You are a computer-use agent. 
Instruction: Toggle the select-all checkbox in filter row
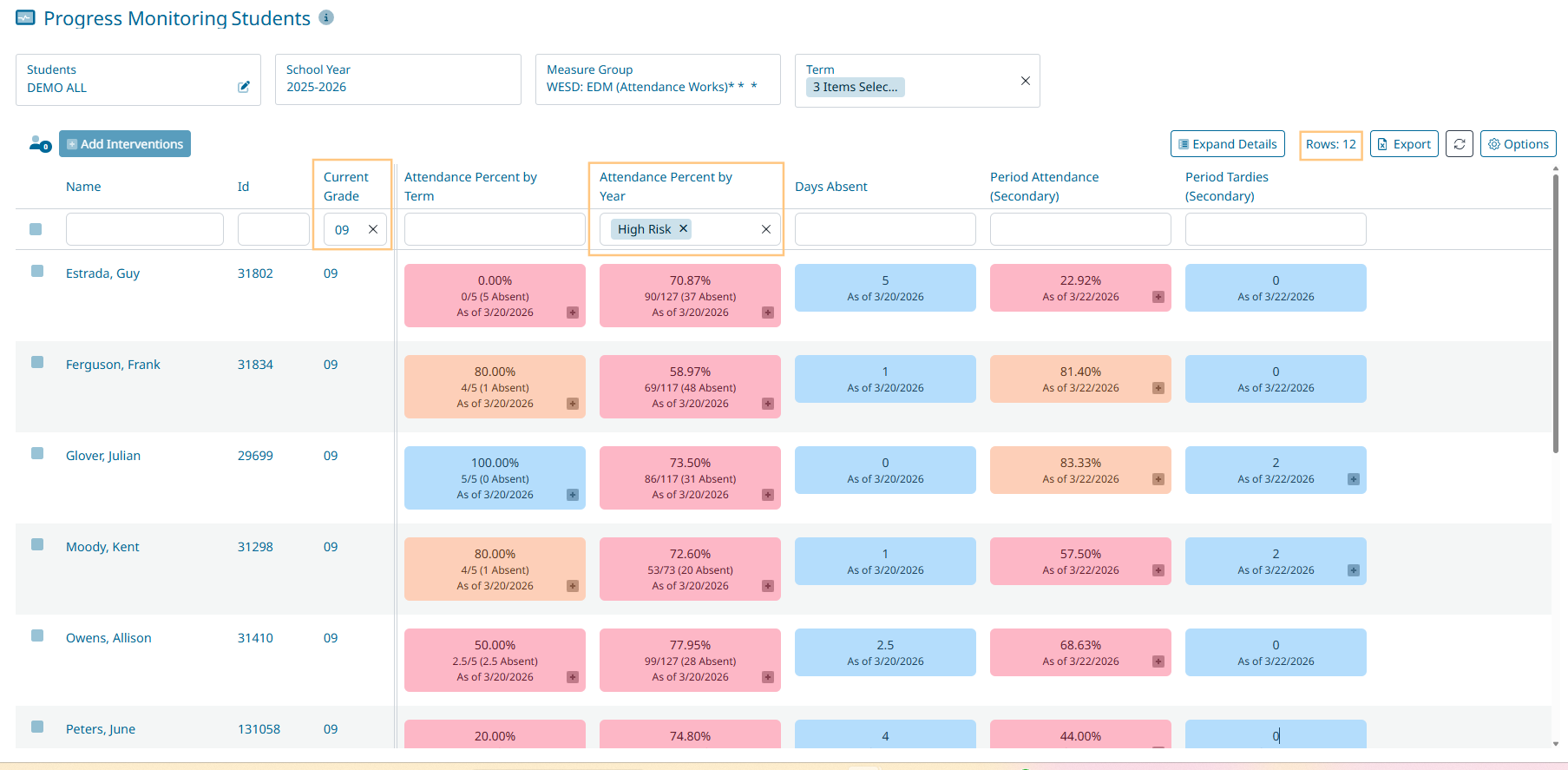[x=36, y=229]
